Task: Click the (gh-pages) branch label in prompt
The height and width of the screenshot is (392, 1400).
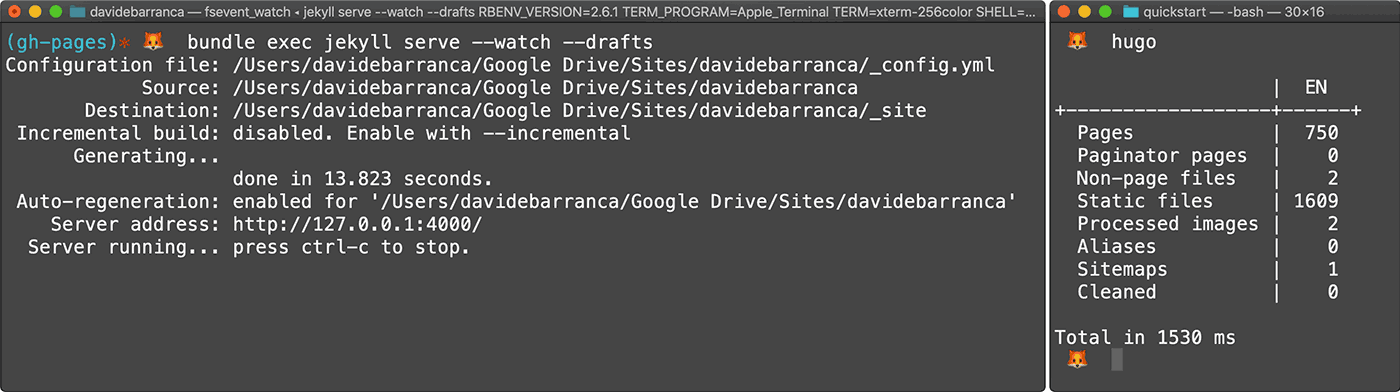Action: tap(61, 42)
